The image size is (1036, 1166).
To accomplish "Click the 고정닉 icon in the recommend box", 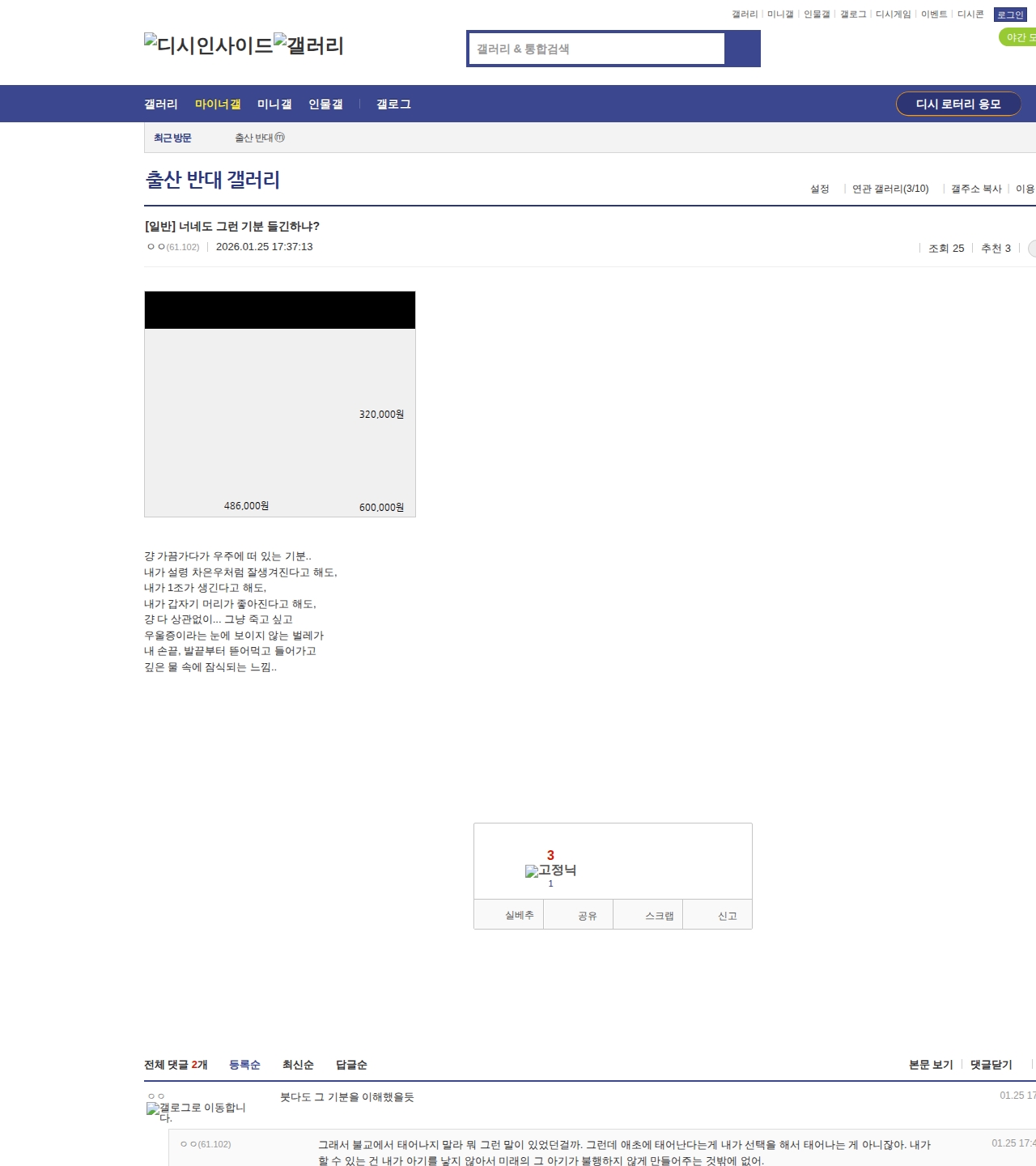I will (550, 870).
